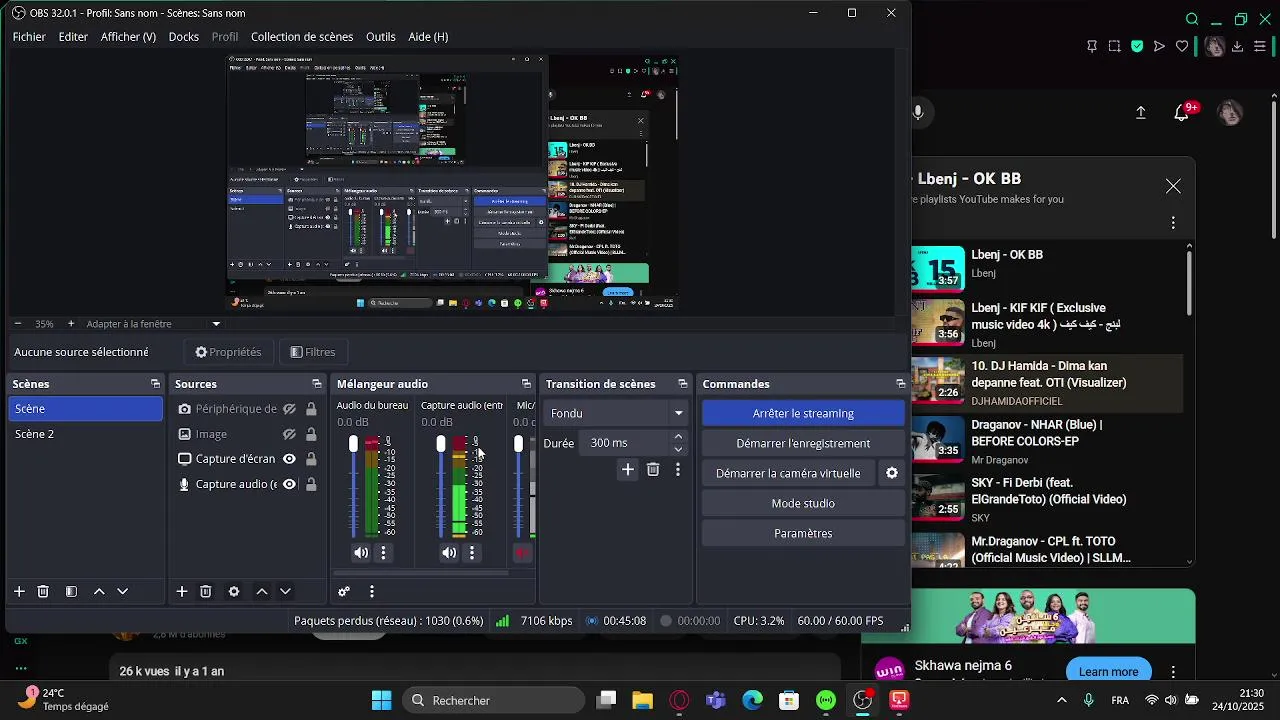Decrease transition Durée with down arrow
Viewport: 1280px width, 720px height.
point(679,449)
